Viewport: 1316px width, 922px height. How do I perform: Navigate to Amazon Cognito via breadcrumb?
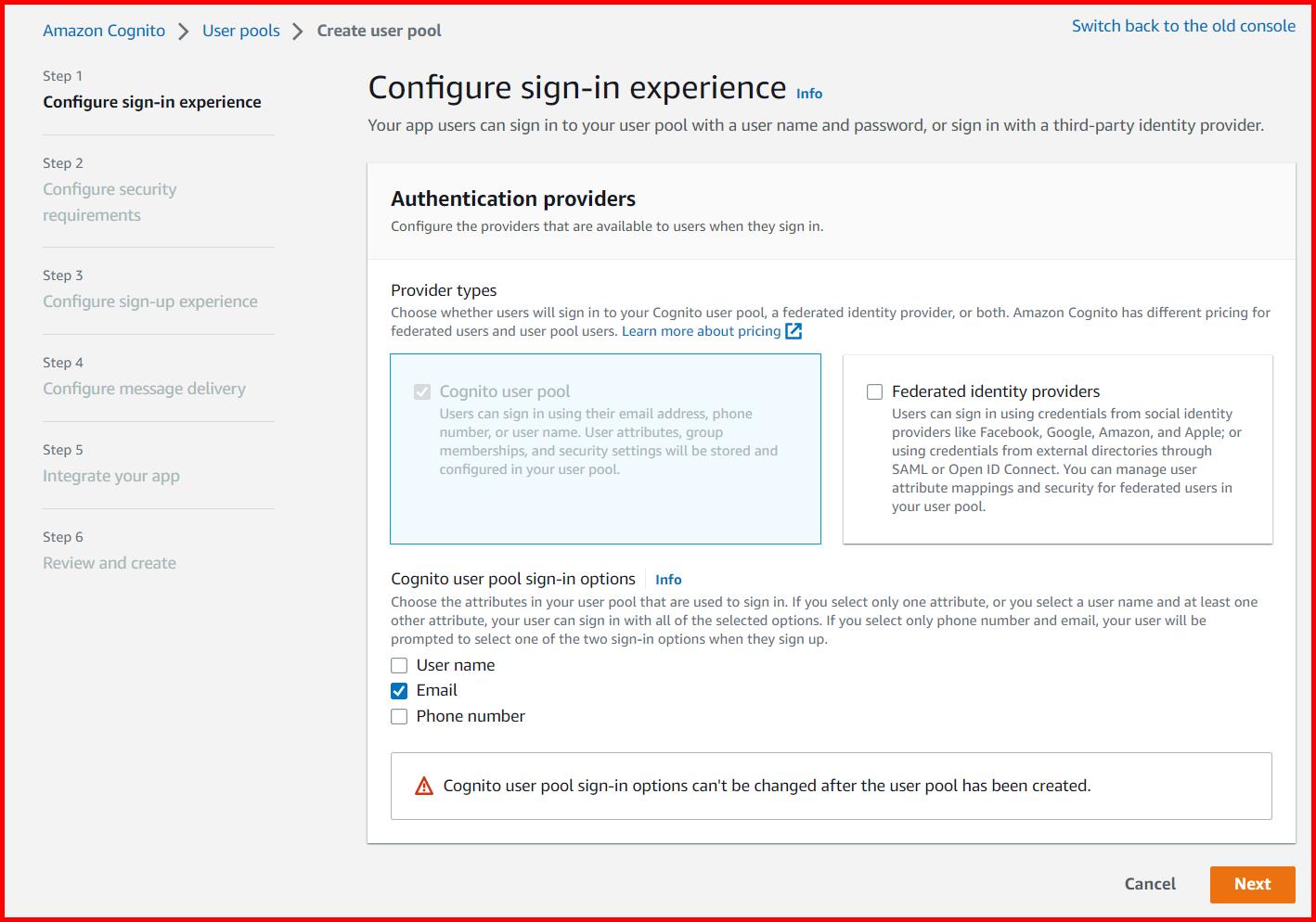click(x=103, y=30)
